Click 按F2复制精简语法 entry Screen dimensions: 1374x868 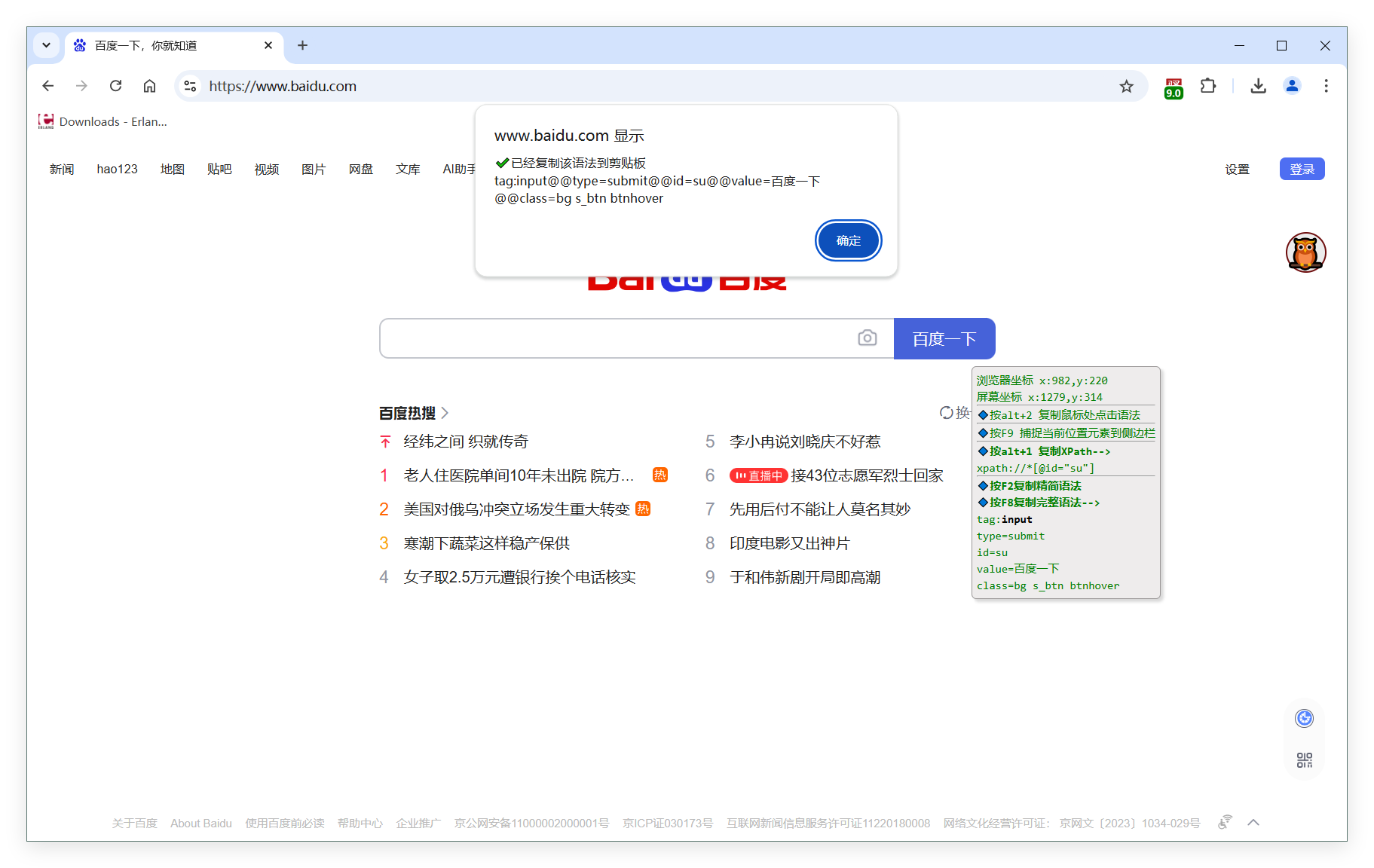(x=1030, y=485)
